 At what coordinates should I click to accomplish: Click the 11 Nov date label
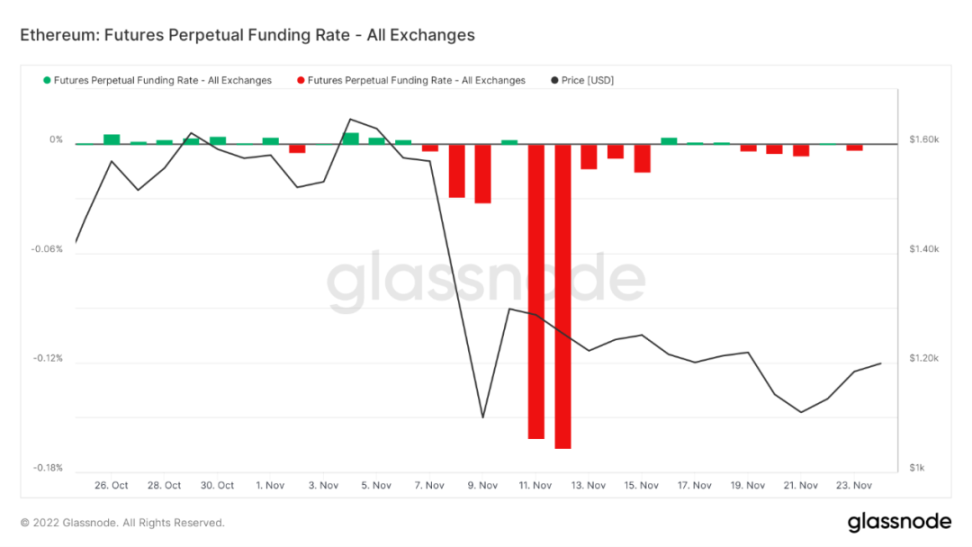coord(536,486)
